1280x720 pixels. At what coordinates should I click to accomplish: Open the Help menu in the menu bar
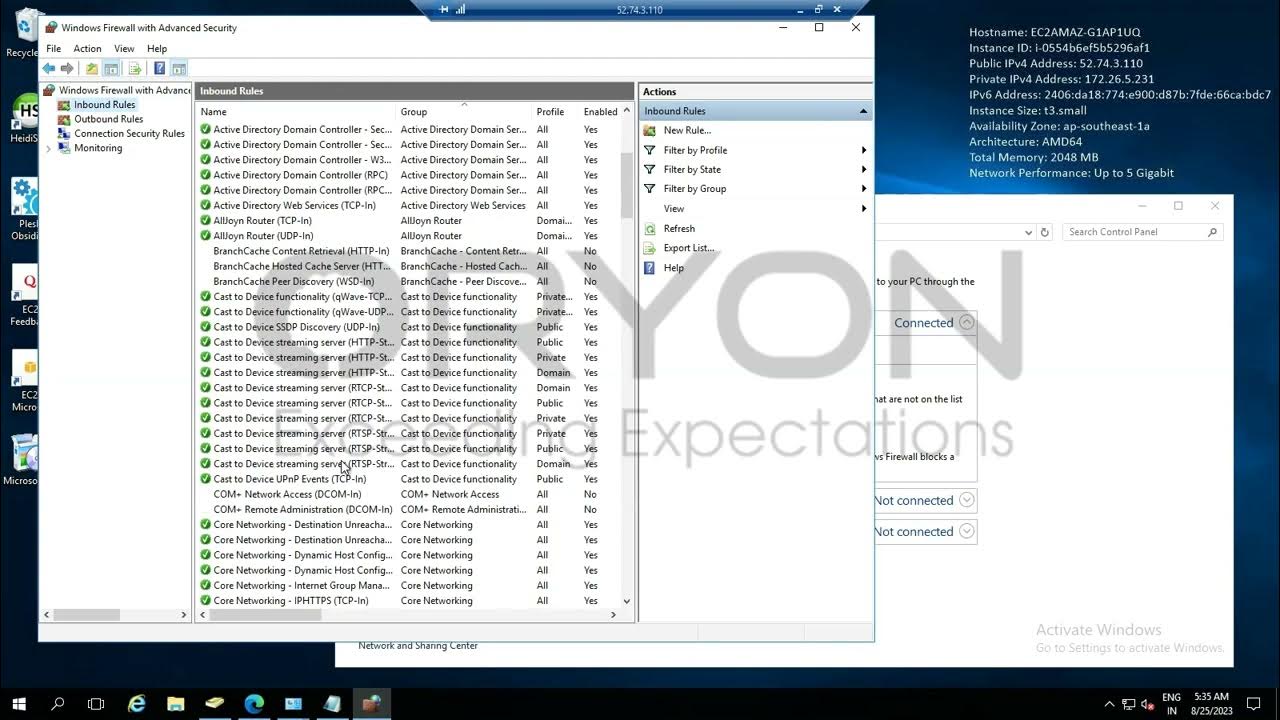157,48
